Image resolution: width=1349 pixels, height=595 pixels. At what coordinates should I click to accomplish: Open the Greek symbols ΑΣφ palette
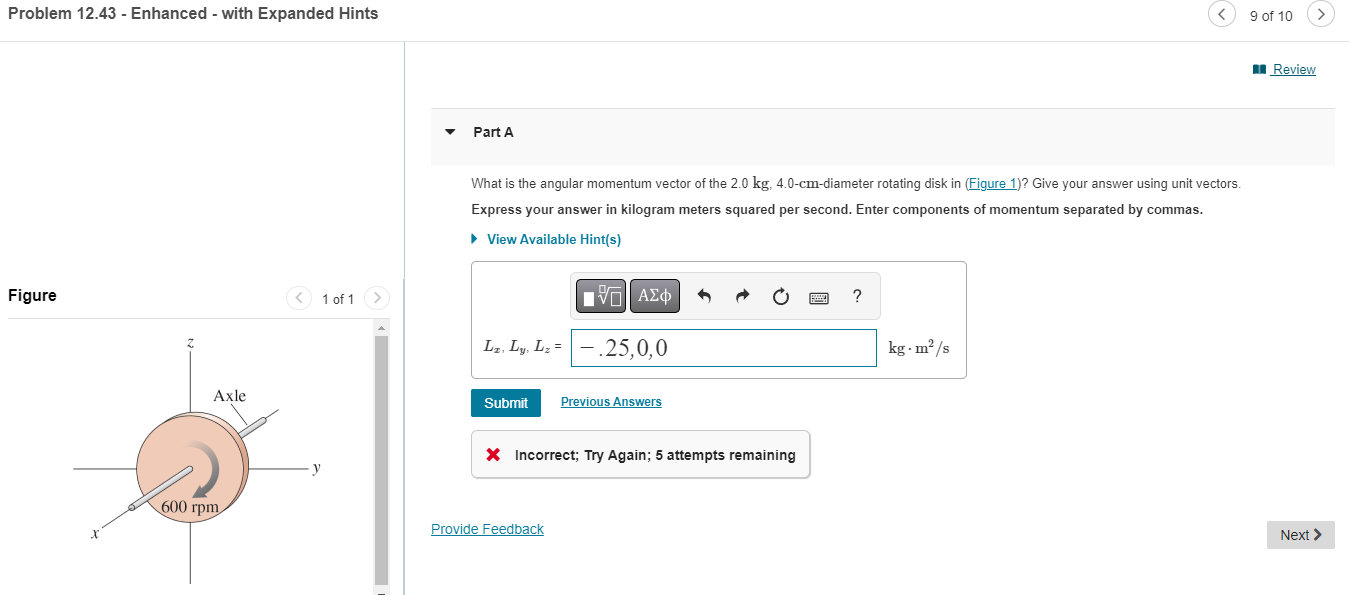(655, 295)
